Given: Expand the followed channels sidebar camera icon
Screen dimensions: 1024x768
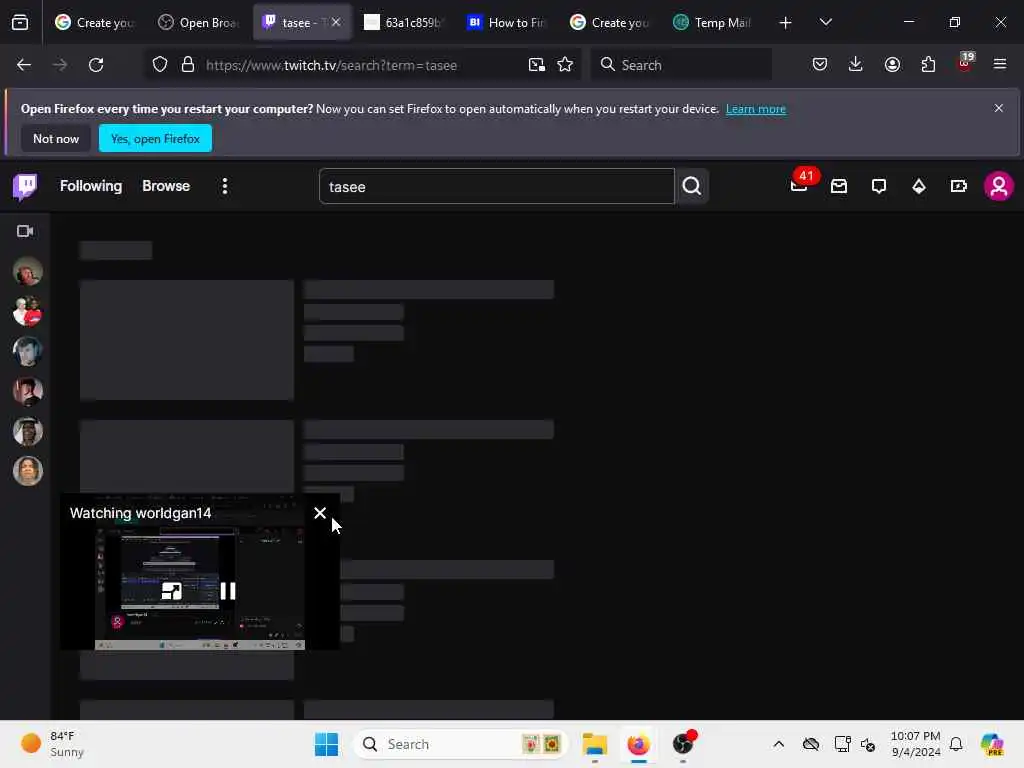Looking at the screenshot, I should tap(25, 231).
